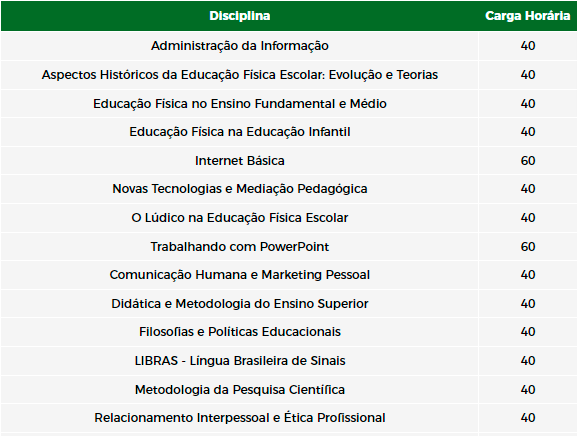The image size is (577, 436).
Task: Select LIBRAS - Língua Brasileira de Sinais
Action: [x=240, y=361]
